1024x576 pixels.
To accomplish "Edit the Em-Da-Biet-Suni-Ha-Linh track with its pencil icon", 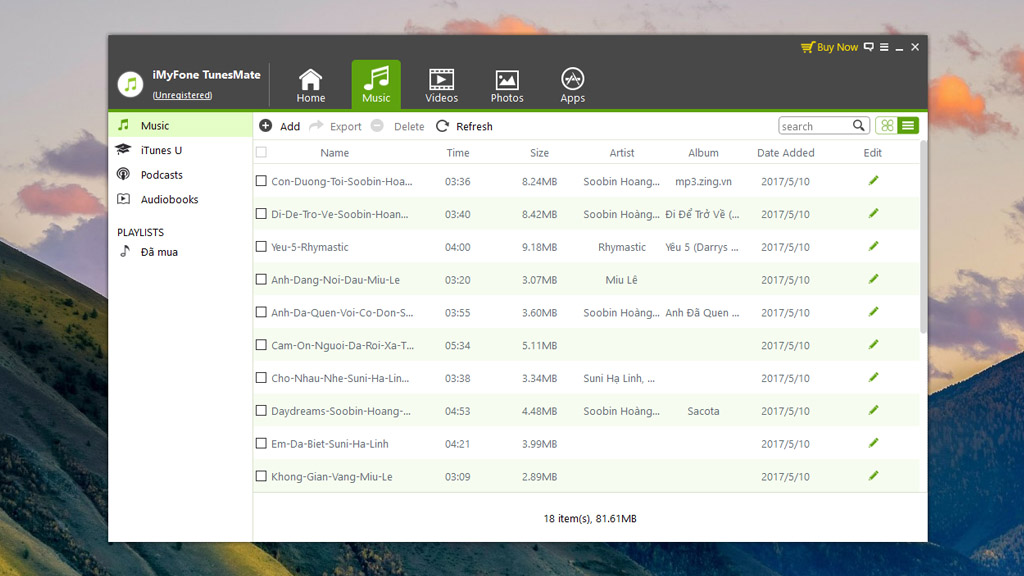I will coord(873,443).
